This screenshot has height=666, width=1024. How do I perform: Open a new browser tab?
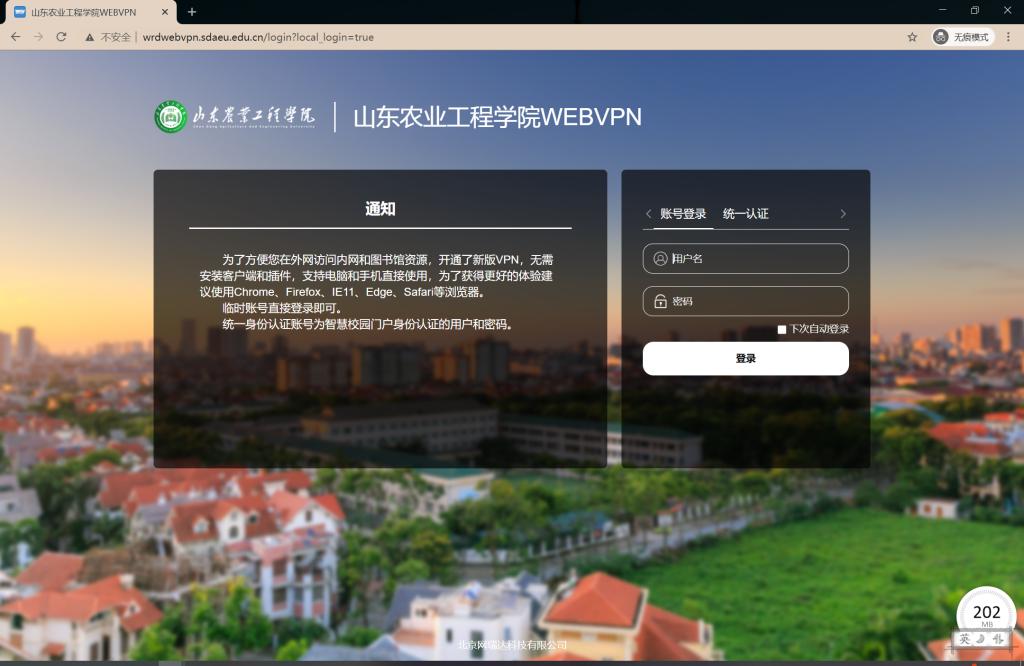[x=192, y=11]
